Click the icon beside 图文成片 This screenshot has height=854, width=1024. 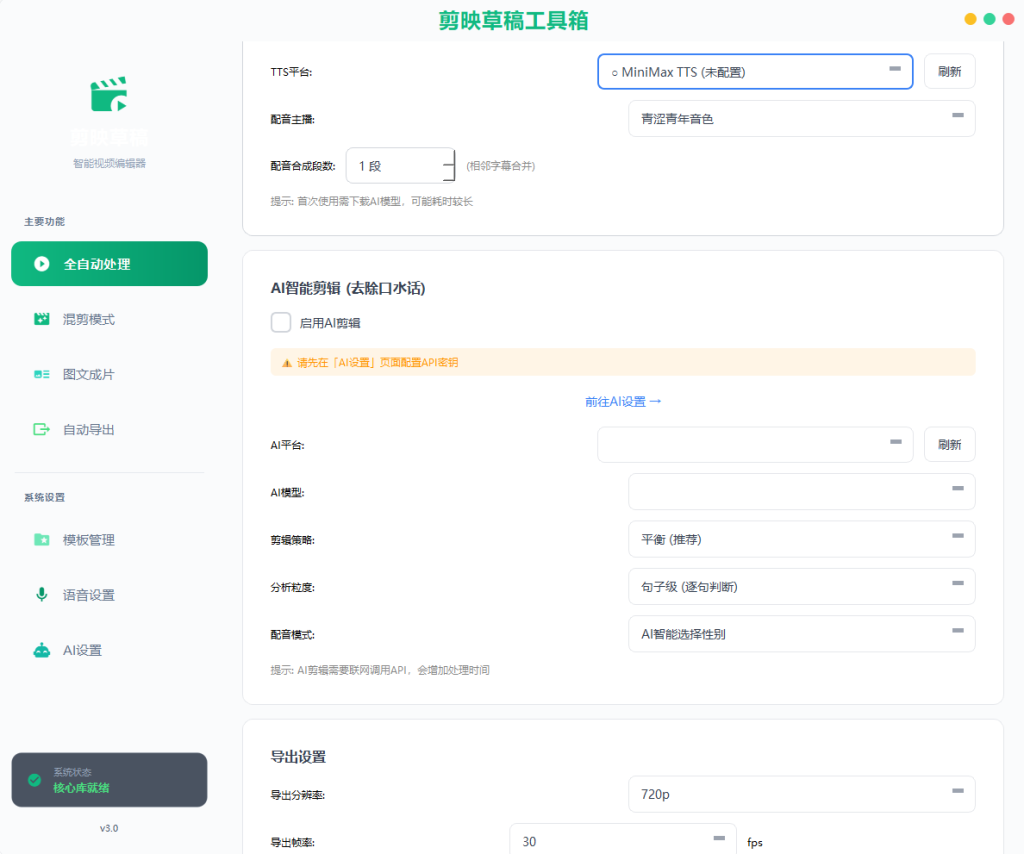click(42, 374)
